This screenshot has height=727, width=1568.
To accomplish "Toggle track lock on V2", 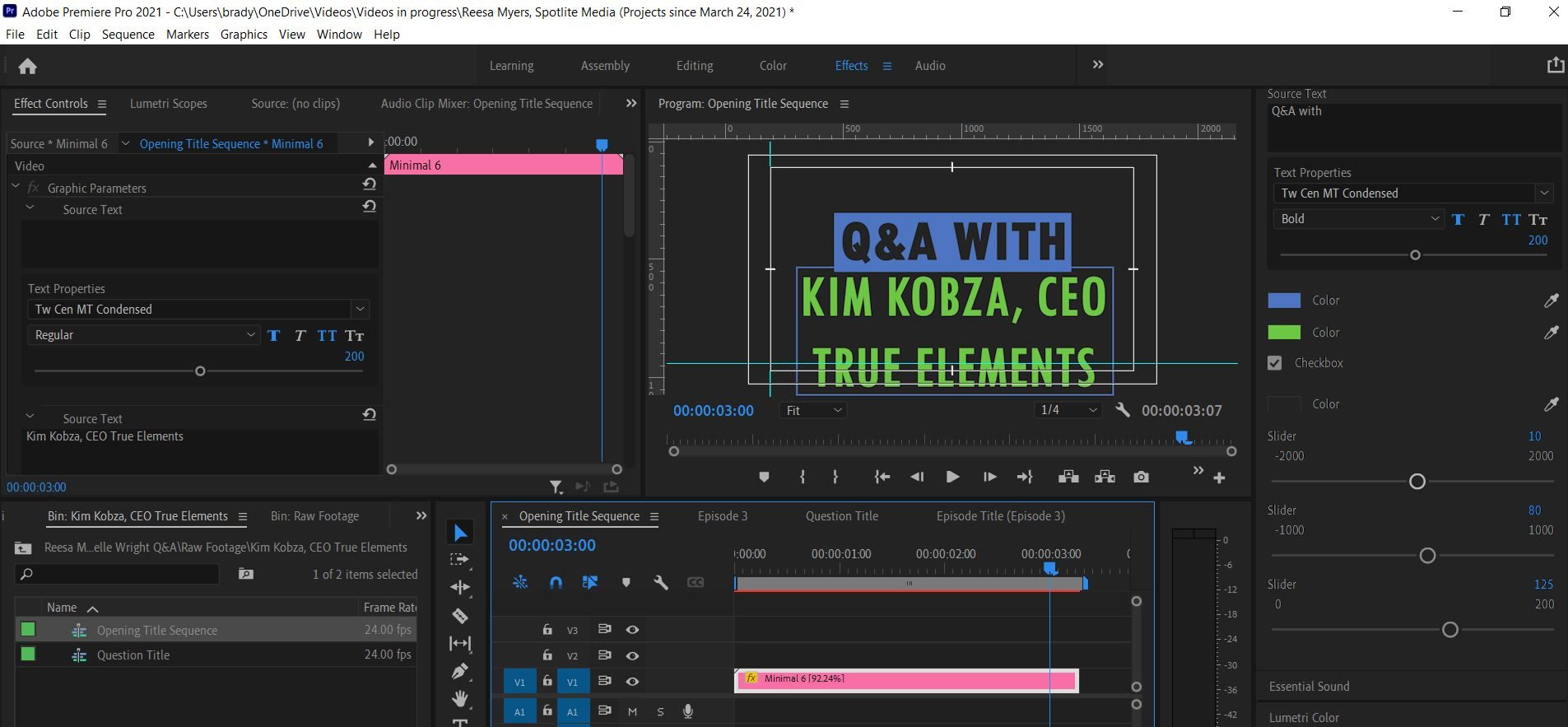I will click(x=547, y=655).
